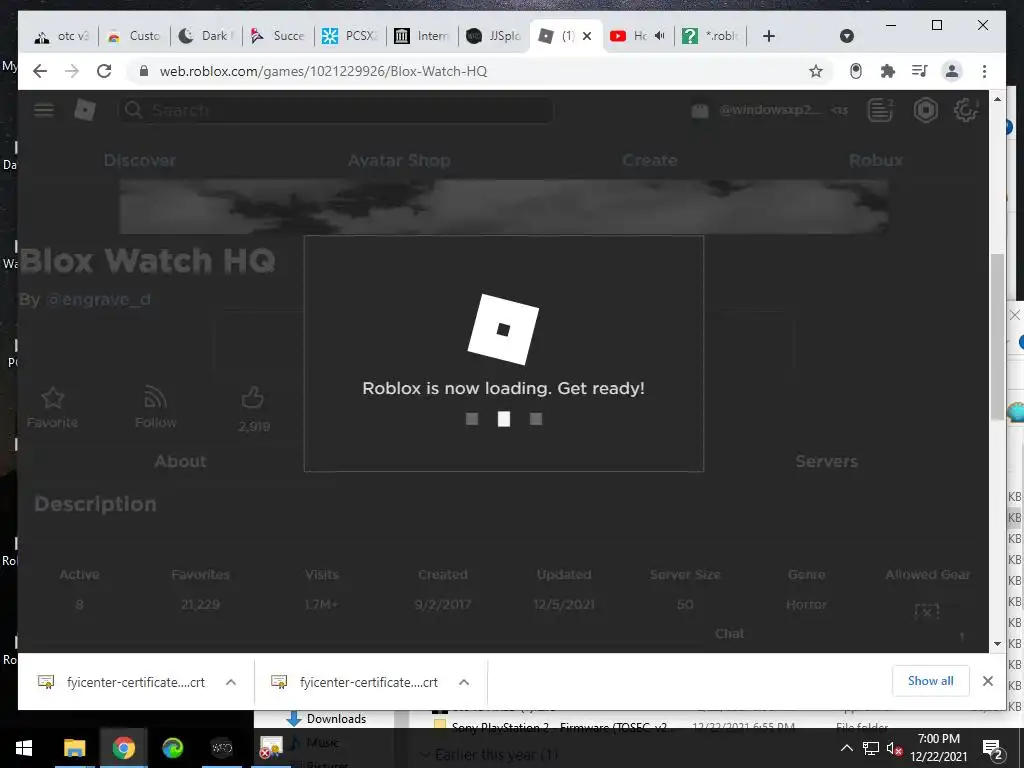Viewport: 1024px width, 768px height.
Task: Open the Roblox hamburger navigation menu
Action: [44, 110]
